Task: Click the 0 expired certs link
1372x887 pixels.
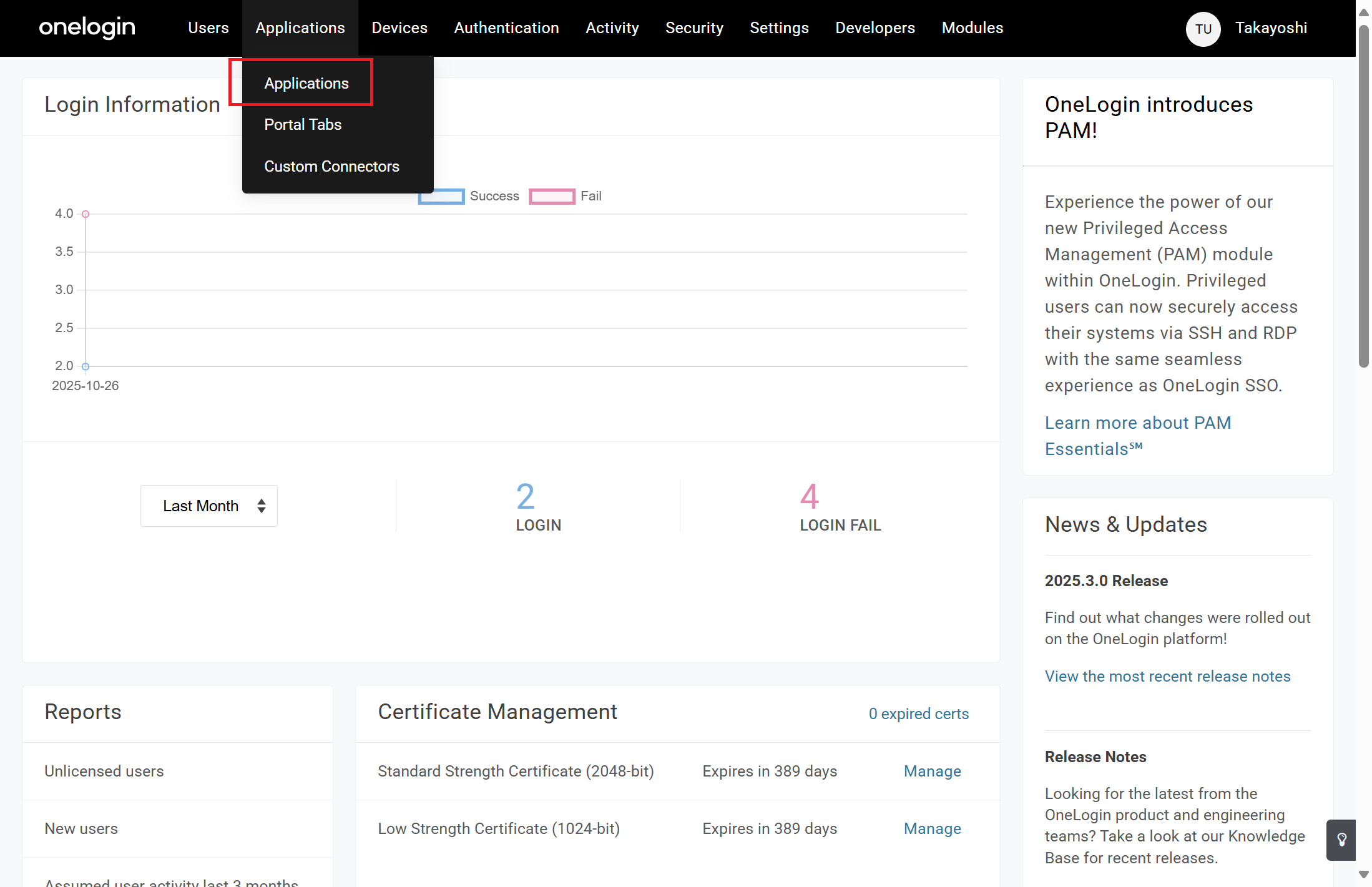Action: (x=918, y=713)
